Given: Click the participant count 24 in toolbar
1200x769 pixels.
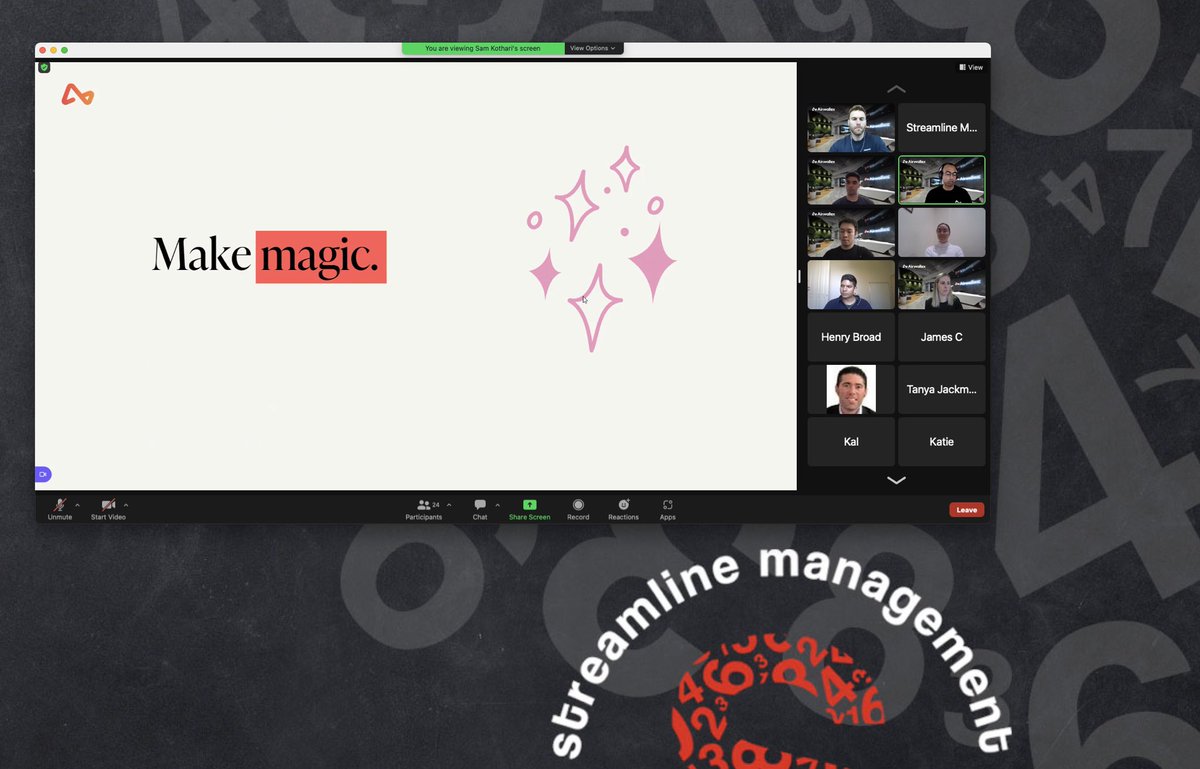Looking at the screenshot, I should tap(436, 505).
